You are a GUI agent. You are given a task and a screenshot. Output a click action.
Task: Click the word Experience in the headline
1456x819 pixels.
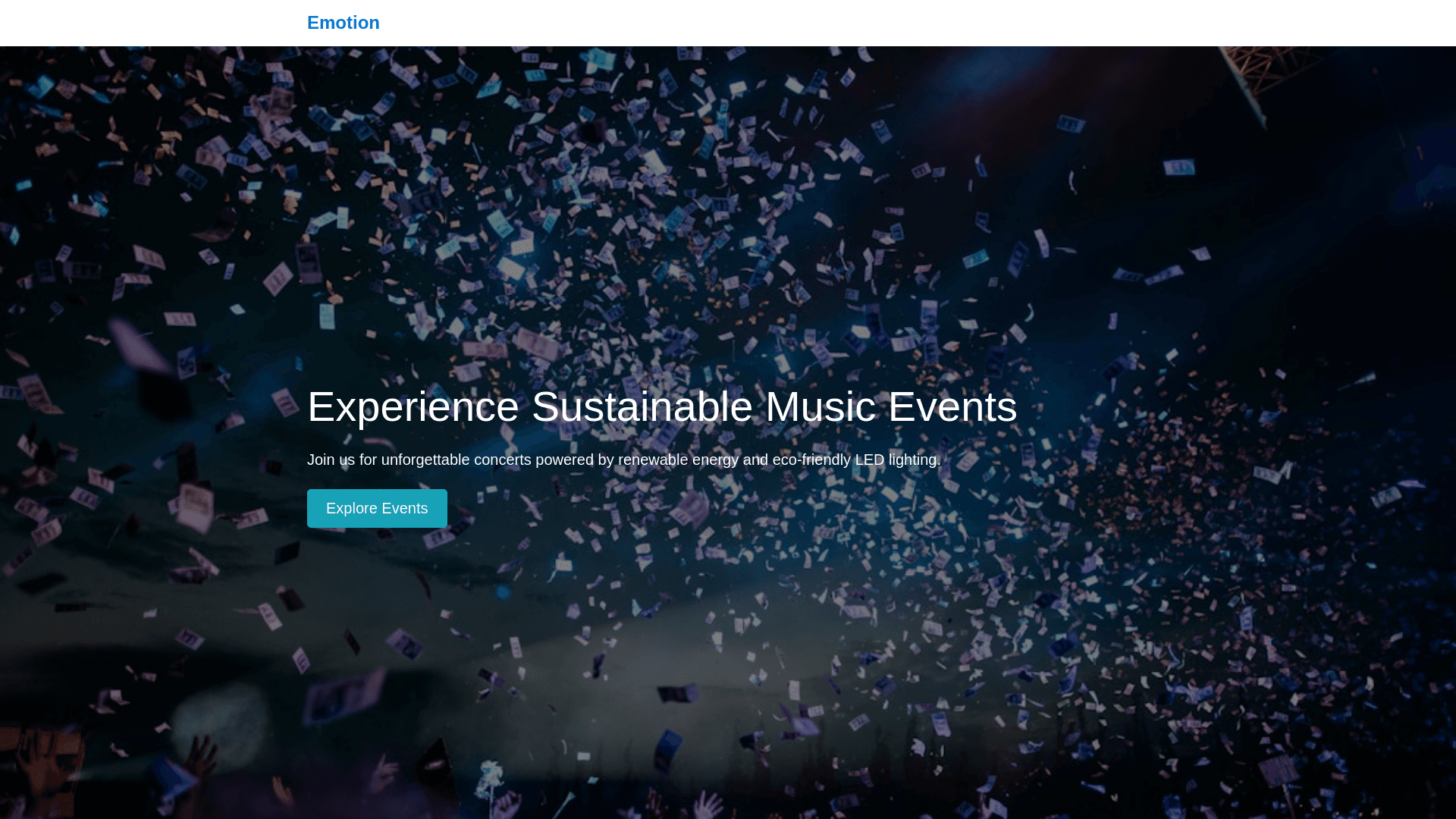tap(413, 406)
